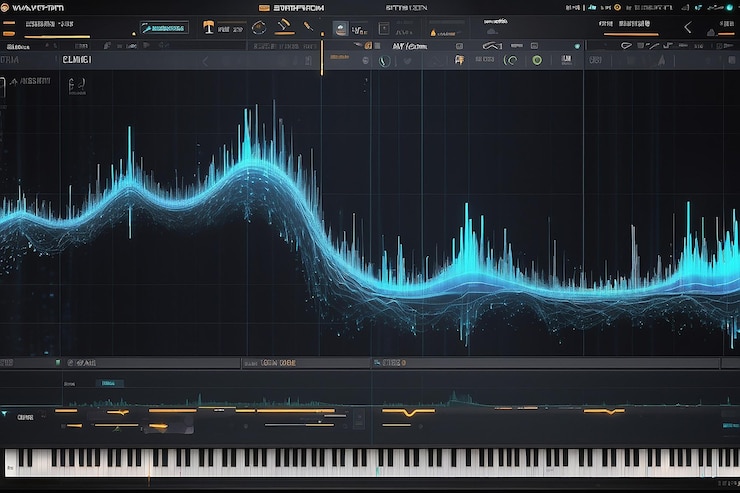This screenshot has width=740, height=493.
Task: Click the orange V-shaped automation curve
Action: [x=409, y=412]
